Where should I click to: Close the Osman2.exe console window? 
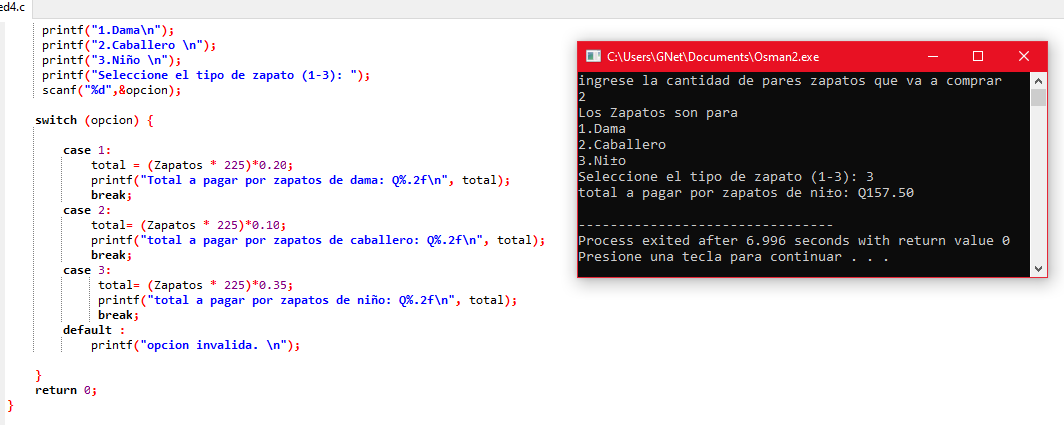pyautogui.click(x=1024, y=56)
